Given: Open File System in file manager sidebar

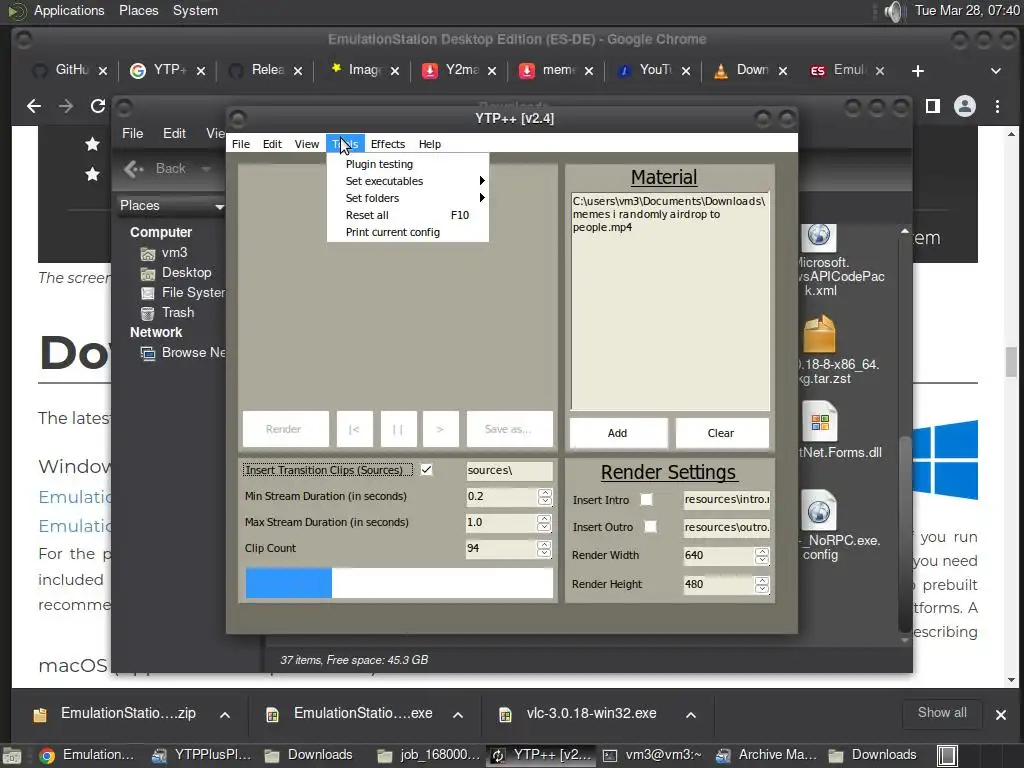Looking at the screenshot, I should coord(183,293).
